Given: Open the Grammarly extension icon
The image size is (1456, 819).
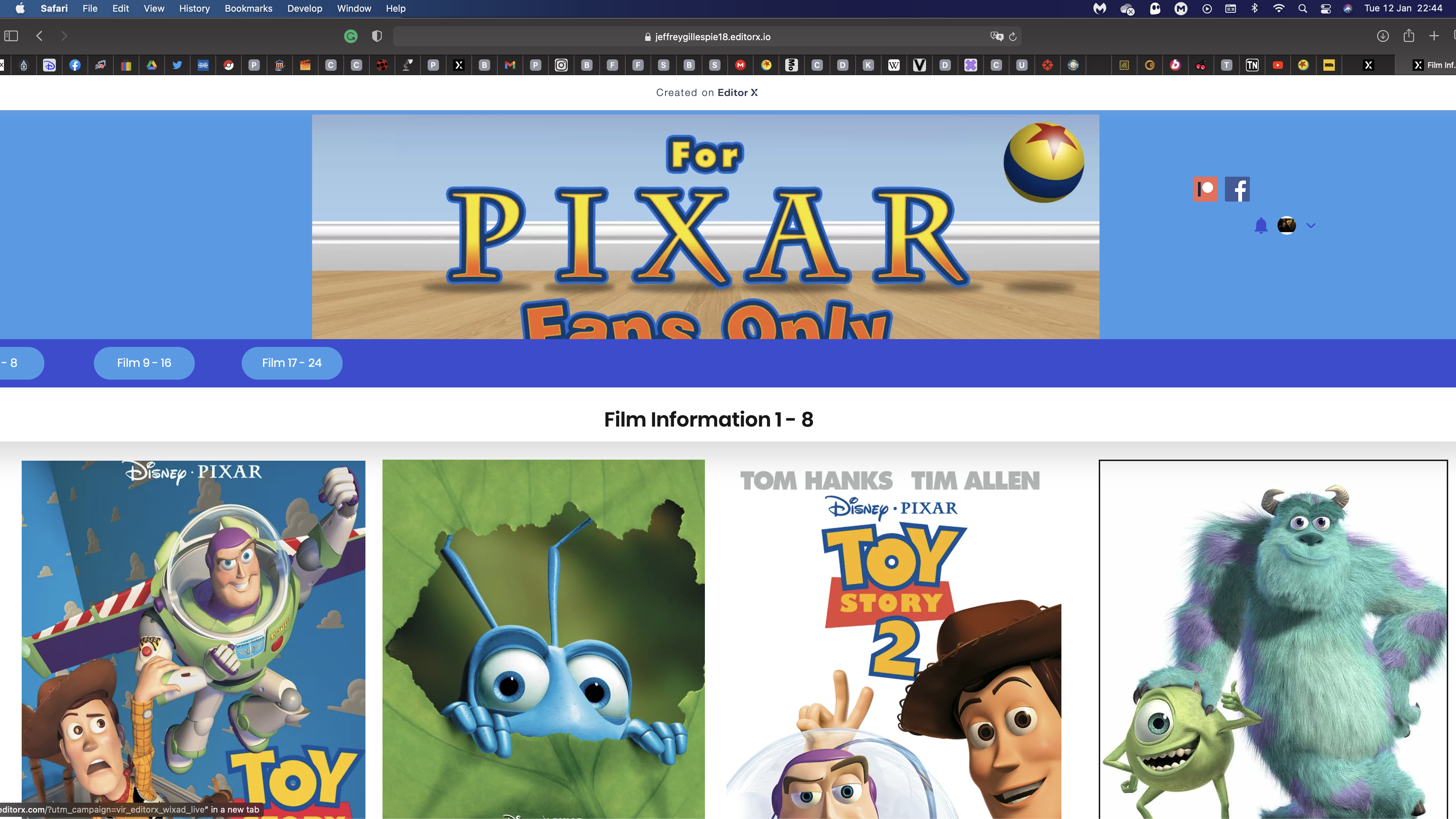Looking at the screenshot, I should (x=350, y=36).
